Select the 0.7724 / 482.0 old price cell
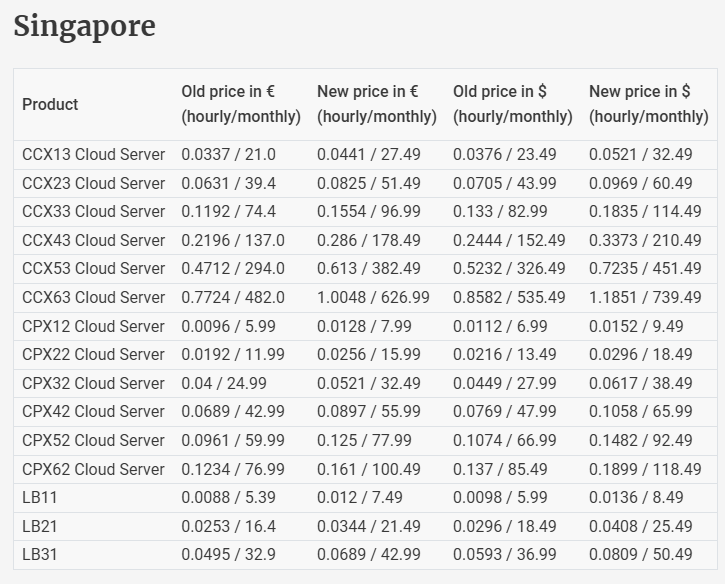Viewport: 725px width, 584px height. pos(232,297)
